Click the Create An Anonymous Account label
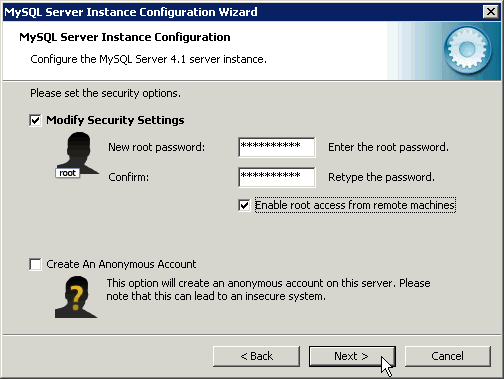The height and width of the screenshot is (379, 504). coord(121,264)
